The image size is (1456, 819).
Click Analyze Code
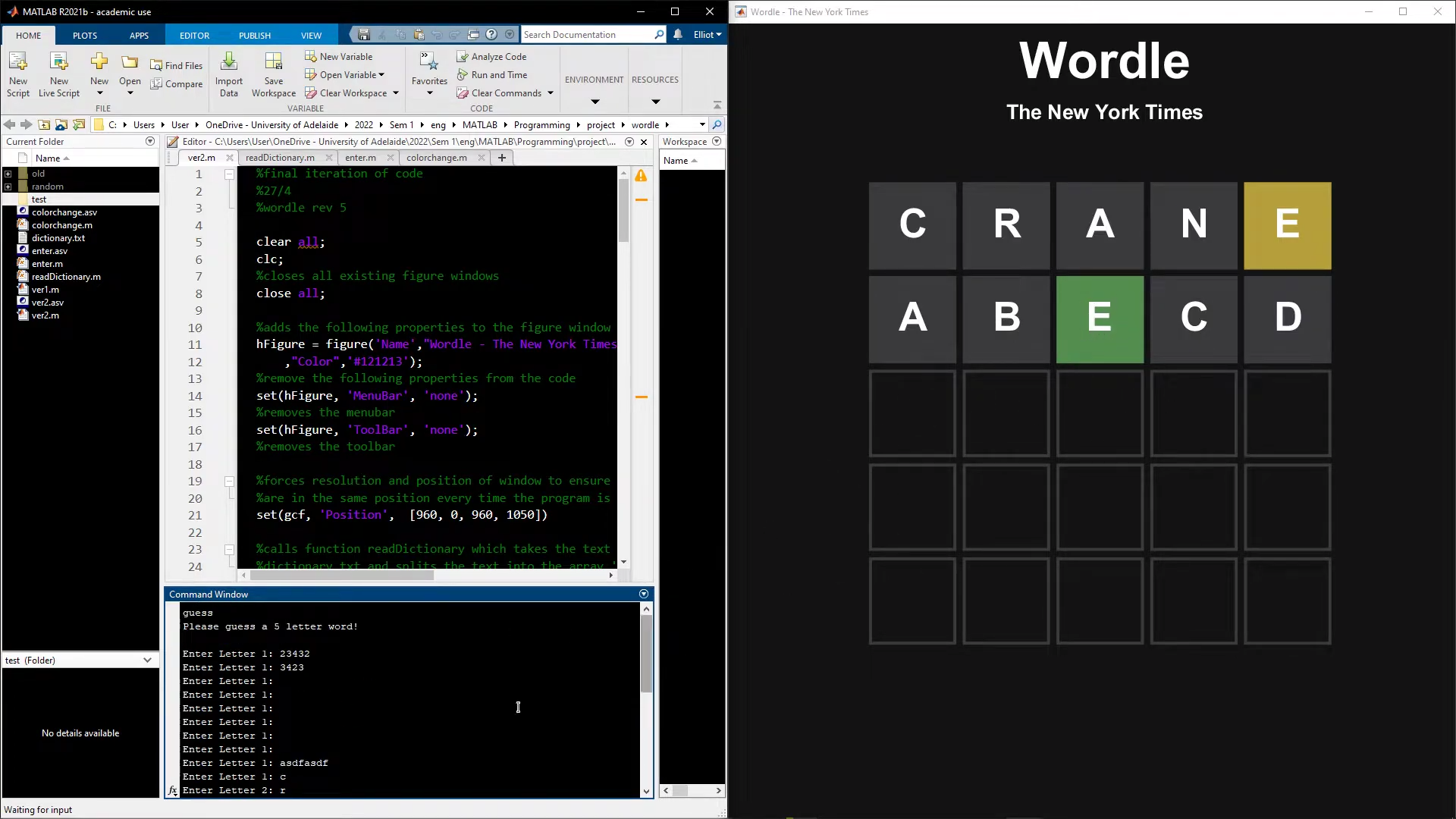pyautogui.click(x=492, y=56)
